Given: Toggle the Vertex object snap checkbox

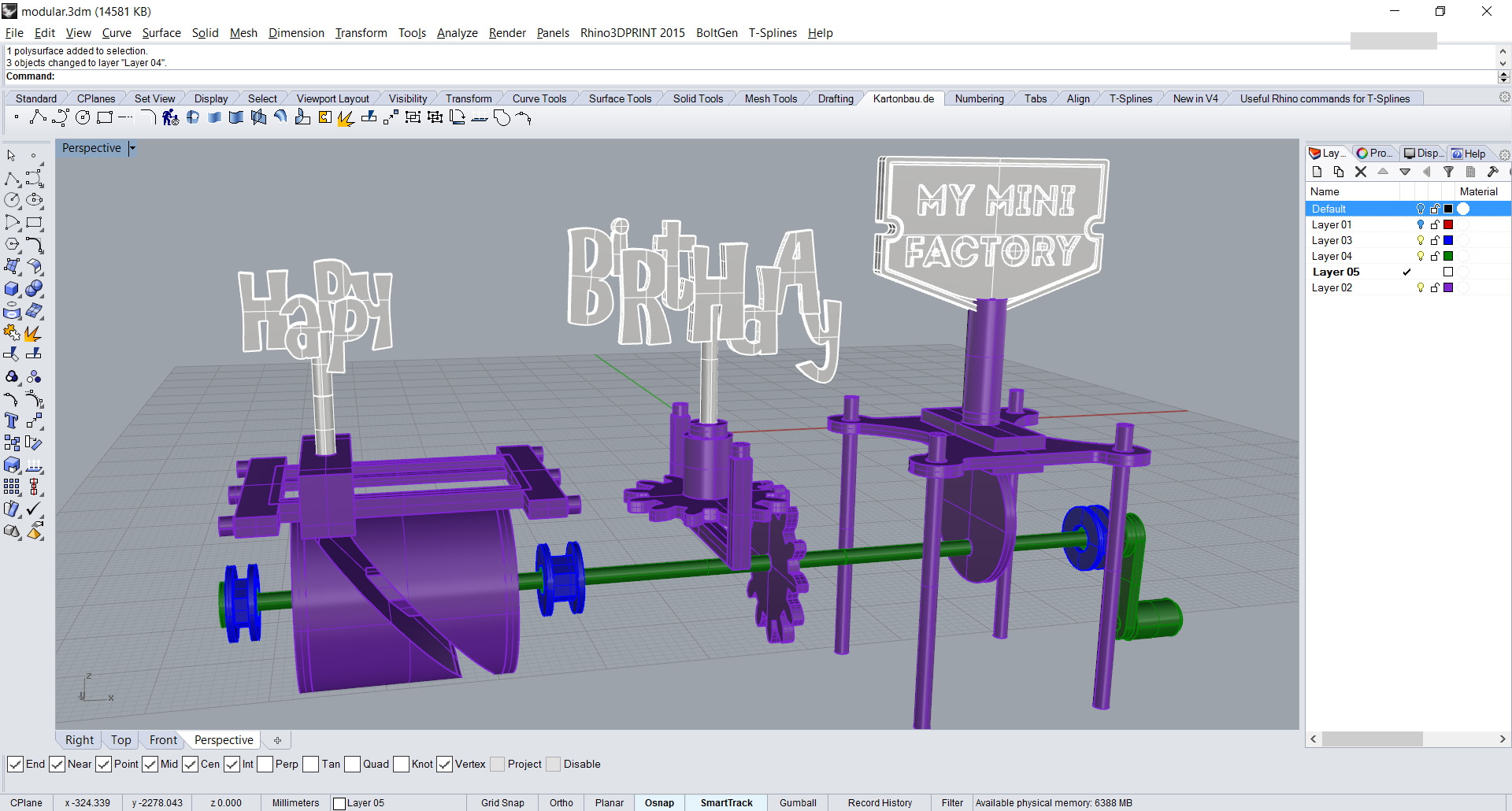Looking at the screenshot, I should tap(444, 765).
